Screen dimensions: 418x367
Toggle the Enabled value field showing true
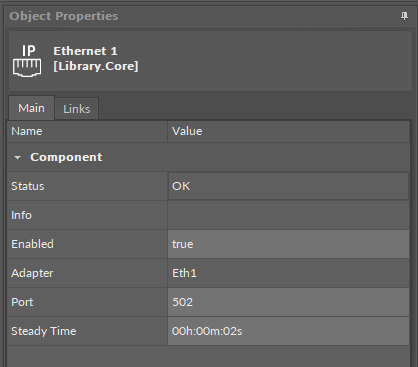289,244
